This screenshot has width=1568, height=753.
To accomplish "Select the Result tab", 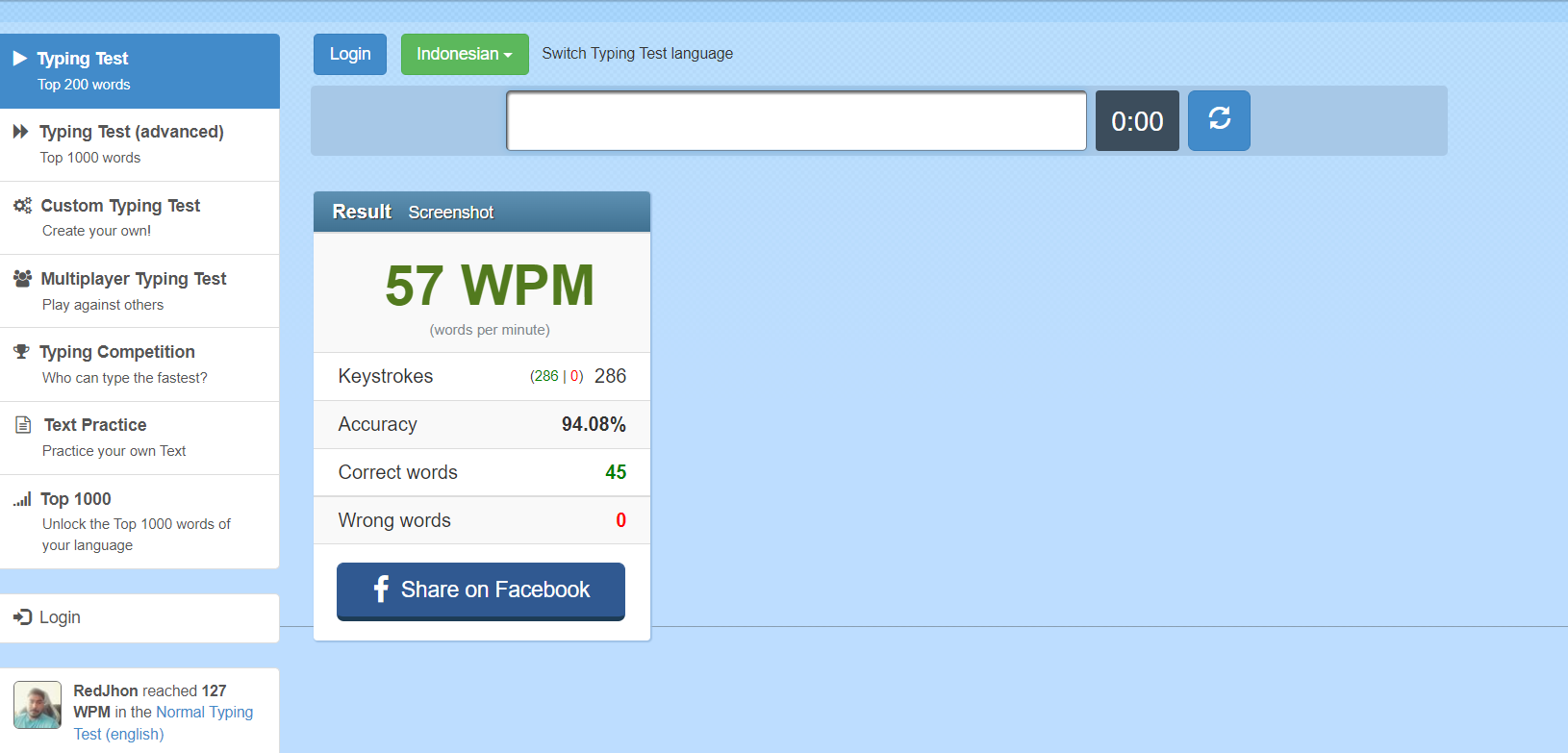I will [x=362, y=212].
